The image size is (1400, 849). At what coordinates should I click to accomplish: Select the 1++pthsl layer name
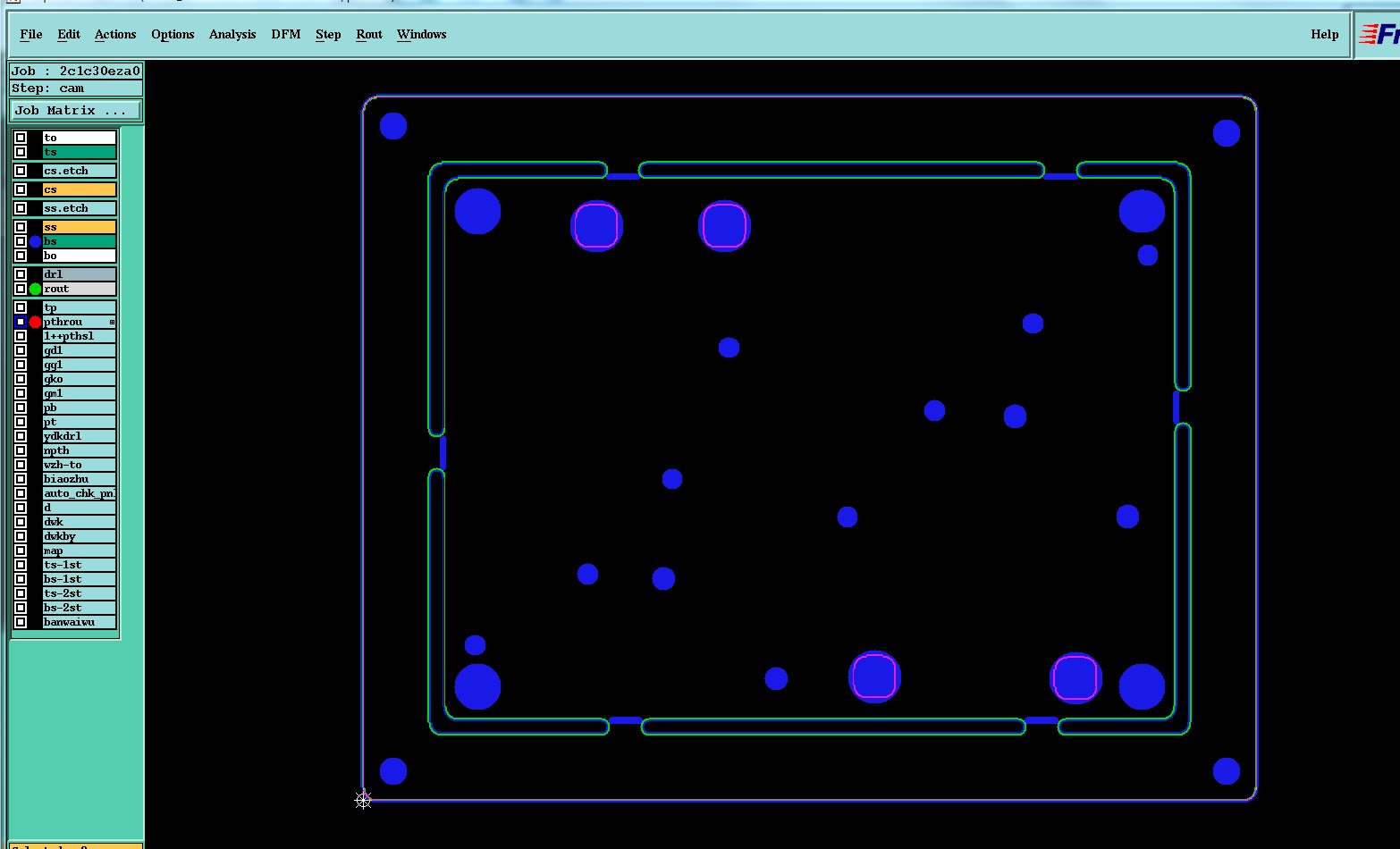point(80,336)
